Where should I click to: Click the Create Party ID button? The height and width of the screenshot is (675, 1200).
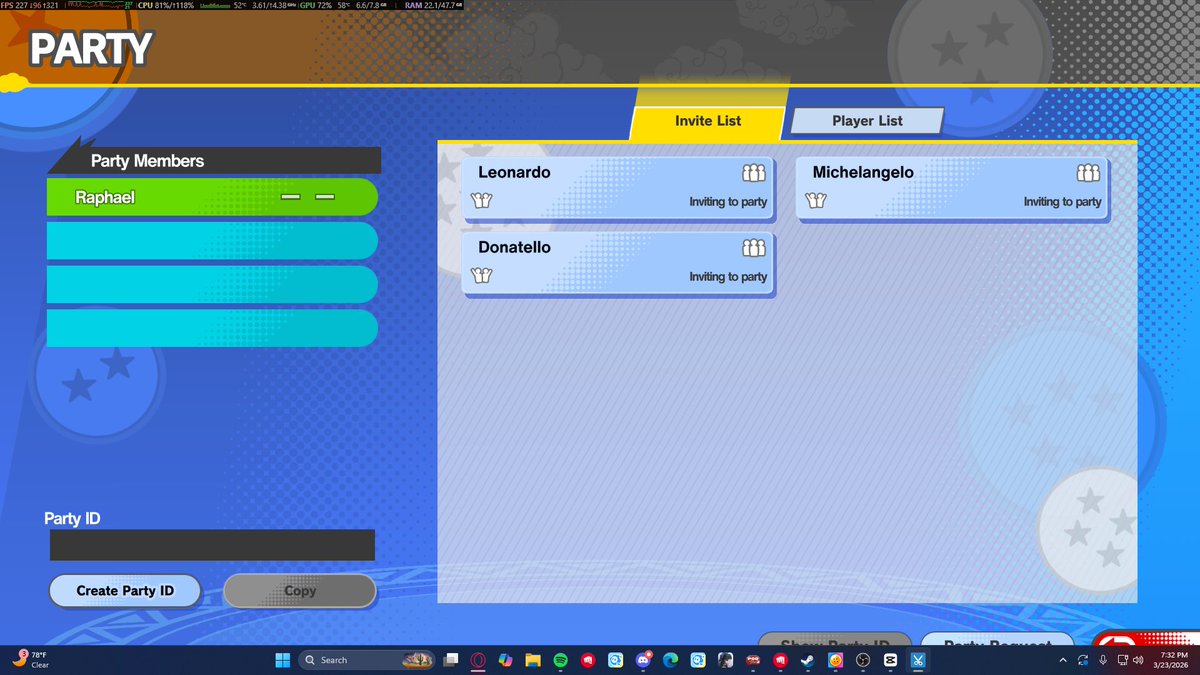125,591
